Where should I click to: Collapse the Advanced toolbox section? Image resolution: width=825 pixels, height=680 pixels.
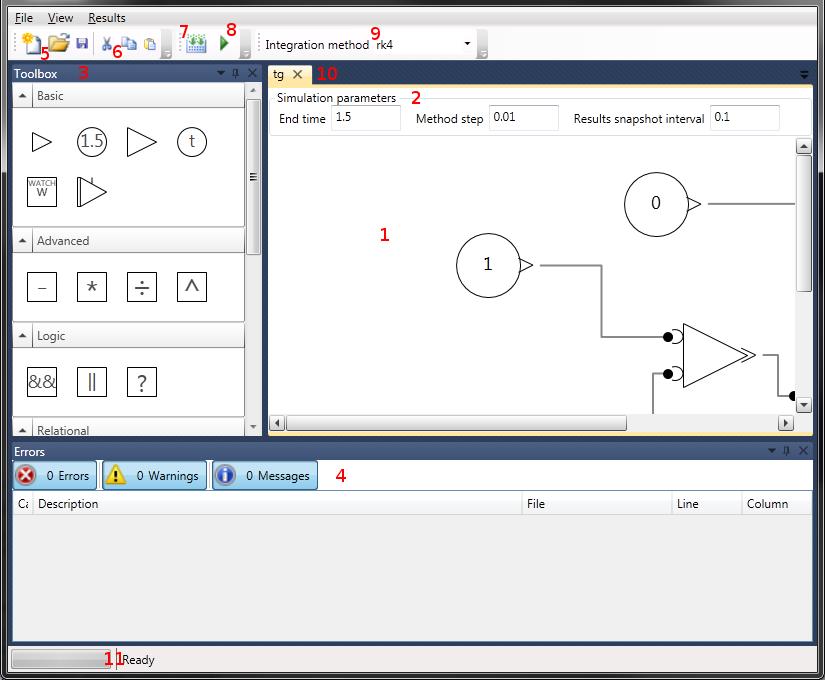pyautogui.click(x=23, y=241)
